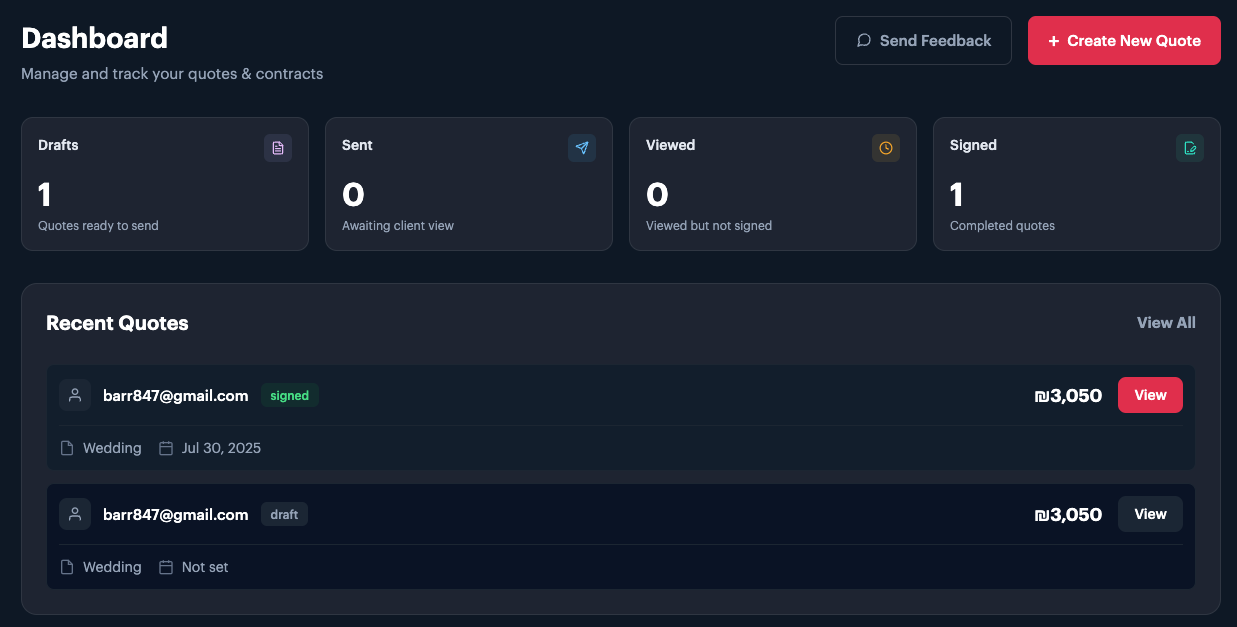Click the Dashboard page title
This screenshot has width=1237, height=627.
pyautogui.click(x=94, y=38)
